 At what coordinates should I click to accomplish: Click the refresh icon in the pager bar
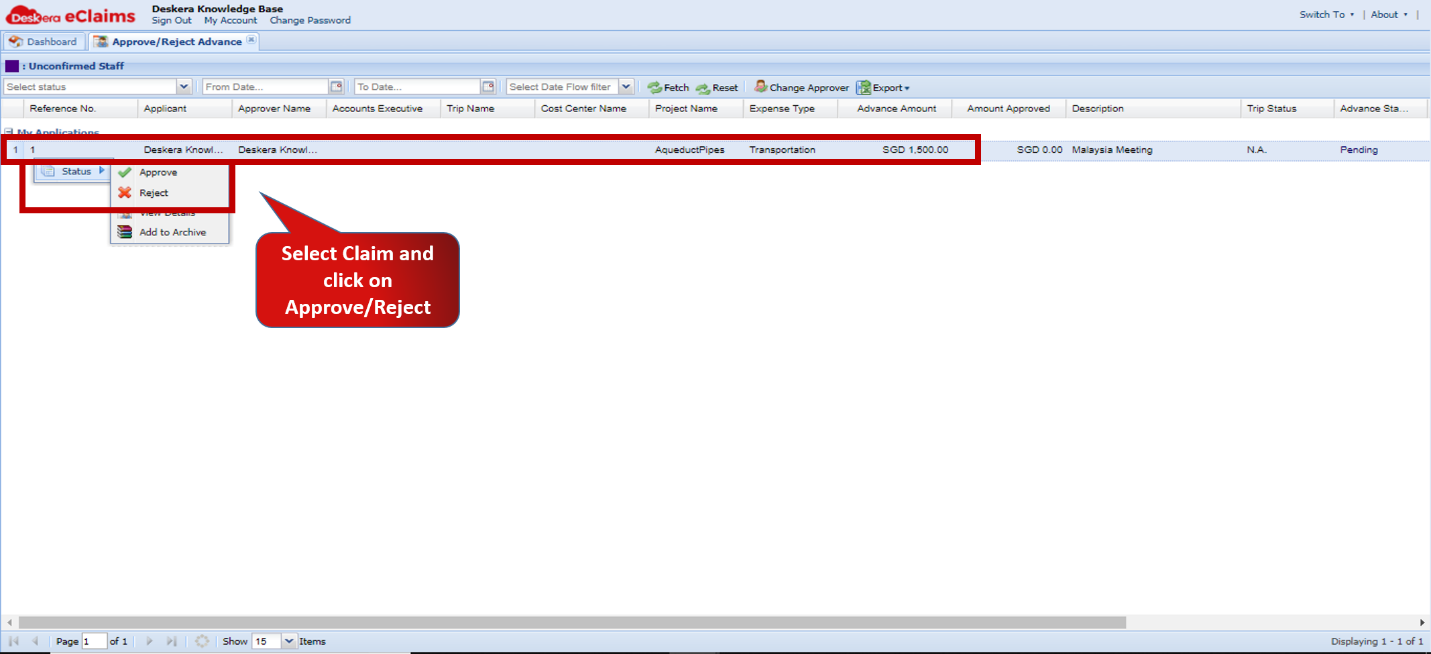[x=202, y=641]
